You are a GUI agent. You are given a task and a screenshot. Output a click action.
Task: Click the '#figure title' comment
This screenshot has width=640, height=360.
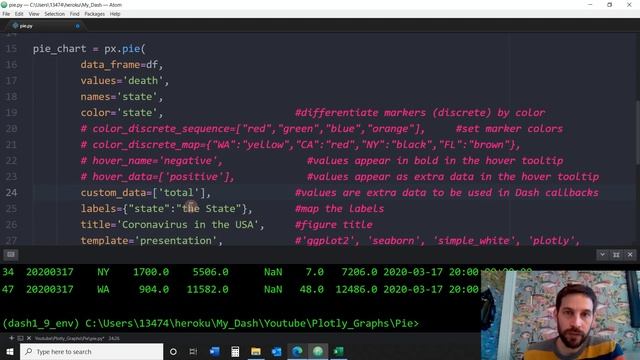pos(334,224)
